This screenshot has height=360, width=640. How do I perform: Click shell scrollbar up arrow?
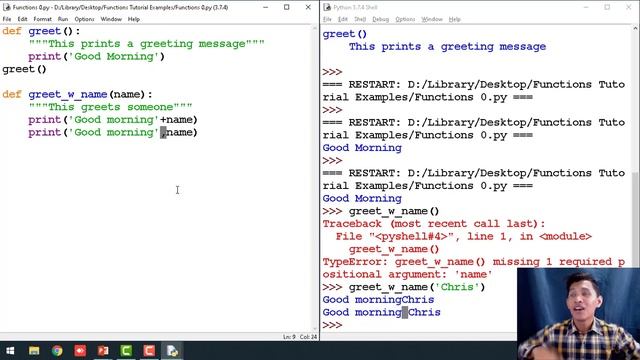[x=636, y=29]
